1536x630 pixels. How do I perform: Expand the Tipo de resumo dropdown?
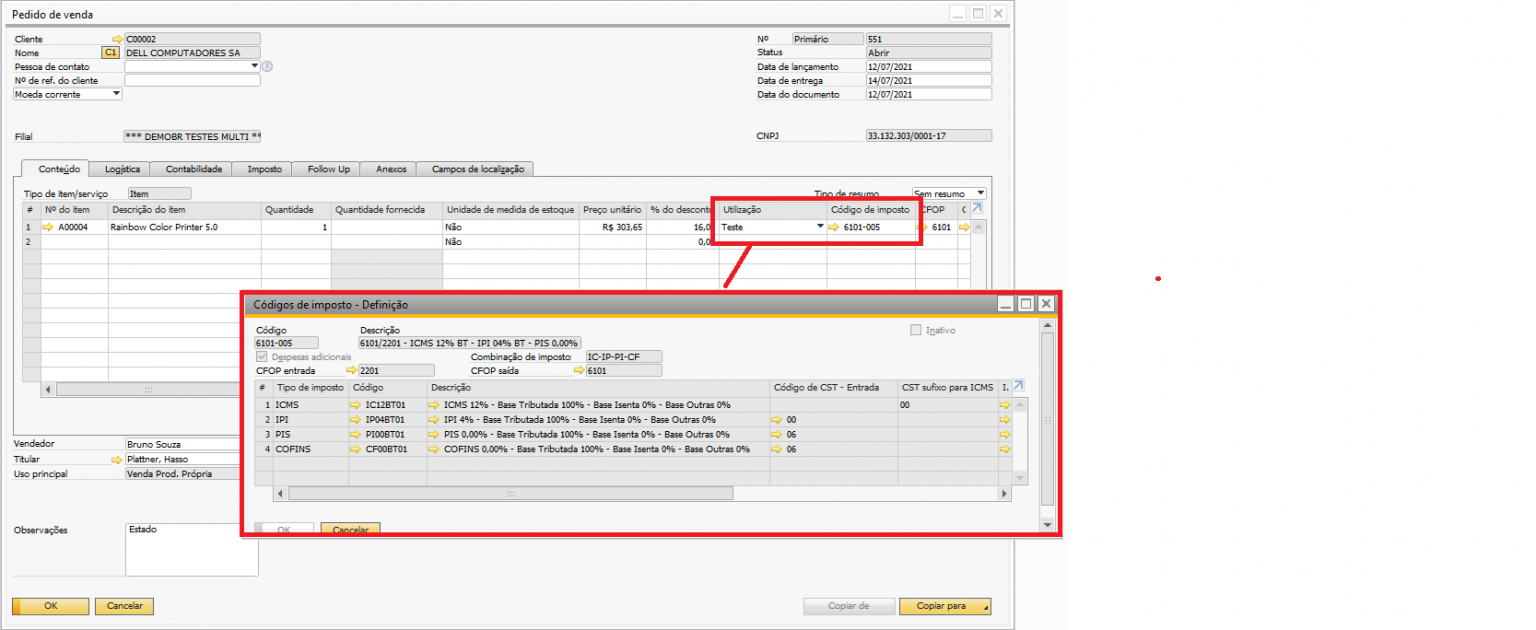[x=980, y=193]
